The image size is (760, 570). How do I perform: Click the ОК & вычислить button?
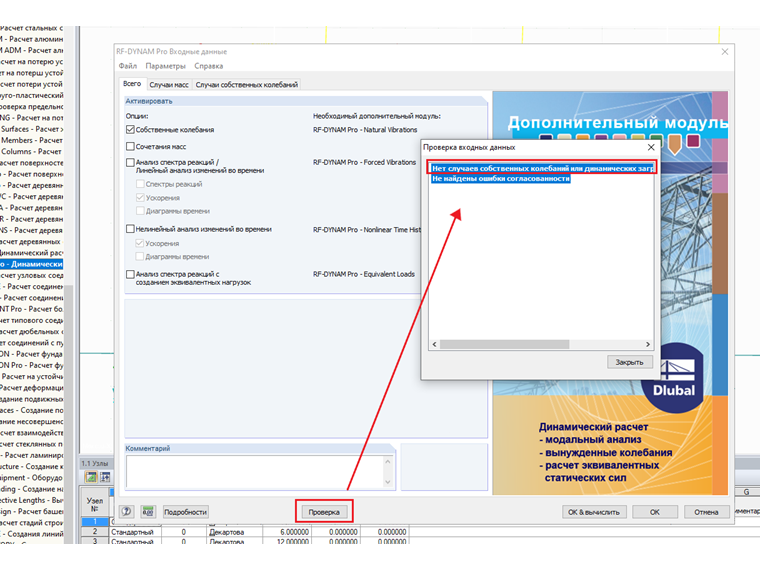(594, 512)
